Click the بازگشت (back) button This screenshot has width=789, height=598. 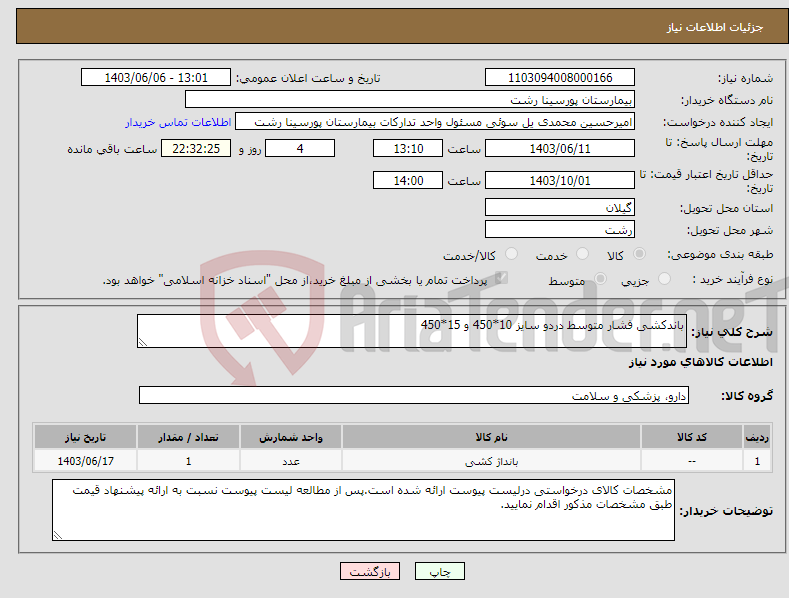coord(370,571)
